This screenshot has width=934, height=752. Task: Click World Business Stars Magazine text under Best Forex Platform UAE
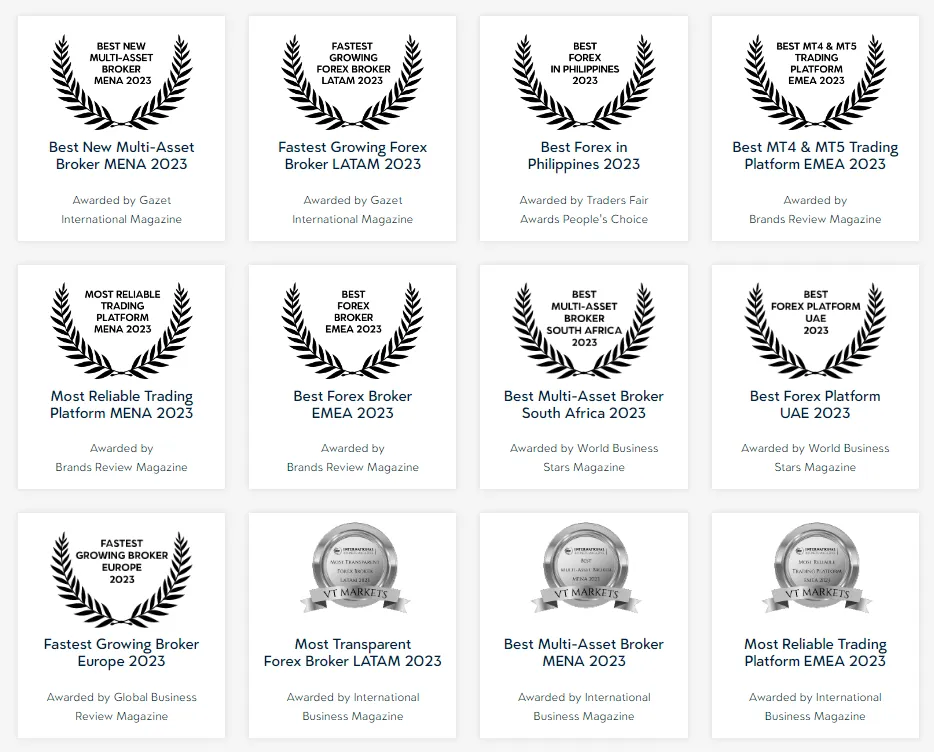[x=815, y=458]
